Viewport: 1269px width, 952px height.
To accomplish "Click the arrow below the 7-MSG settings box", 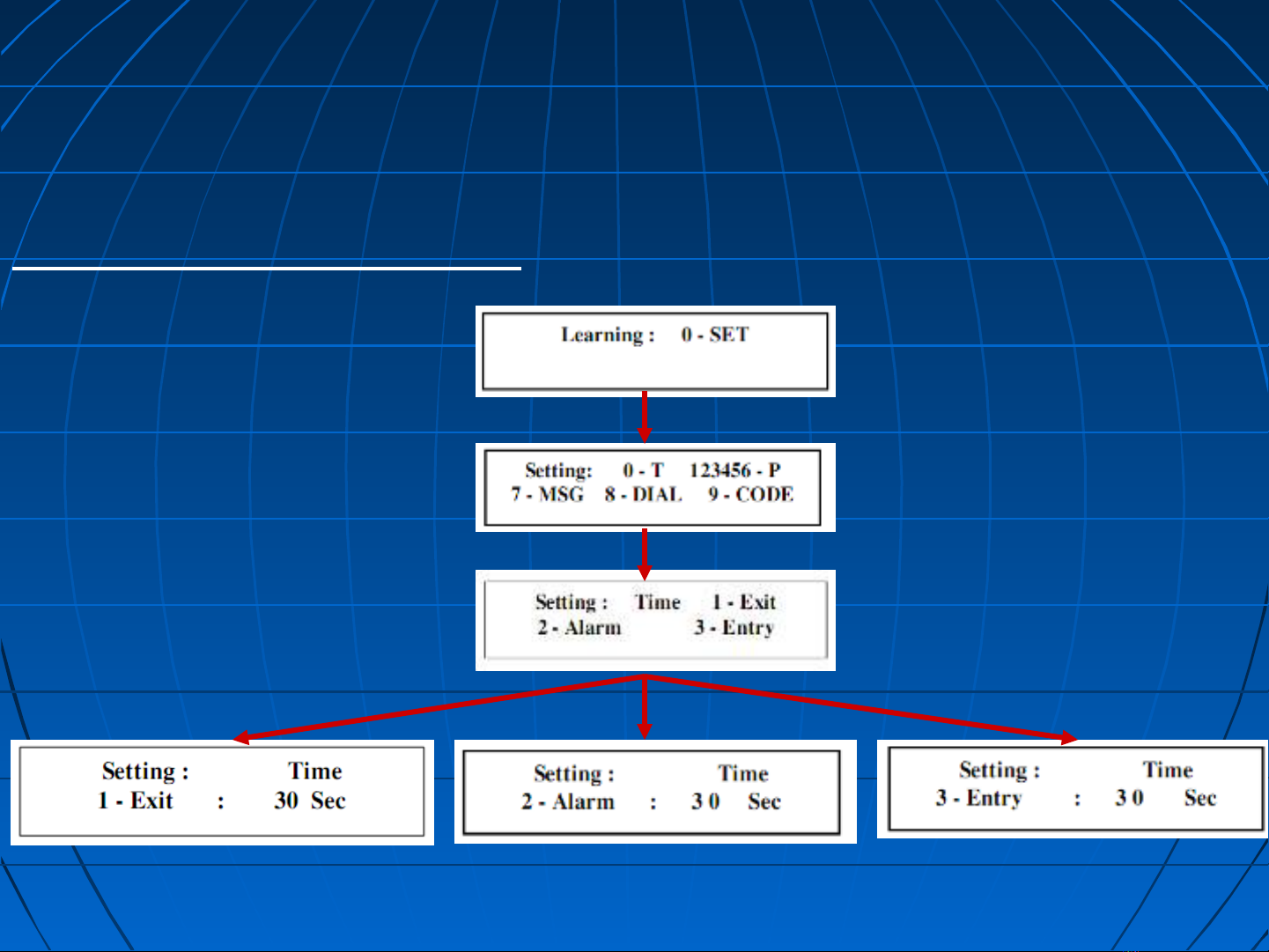I will pos(645,553).
